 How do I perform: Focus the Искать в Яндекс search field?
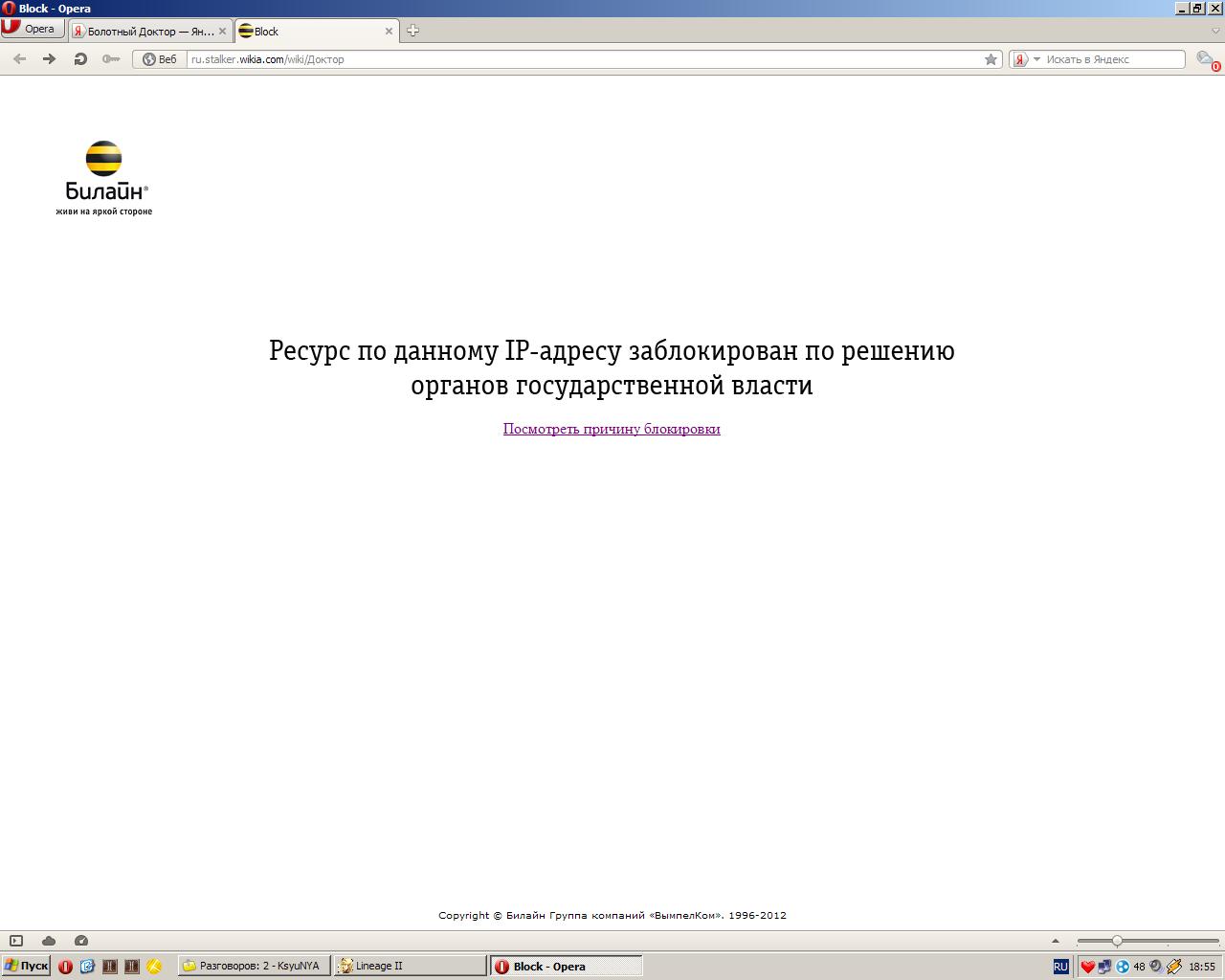click(x=1114, y=59)
